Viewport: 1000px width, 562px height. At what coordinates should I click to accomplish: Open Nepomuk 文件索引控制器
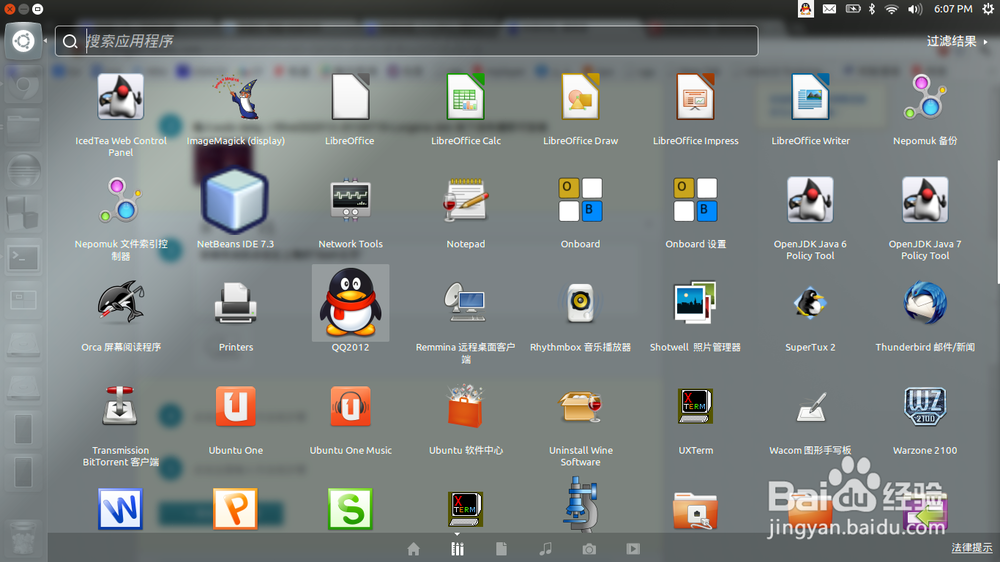[x=121, y=200]
